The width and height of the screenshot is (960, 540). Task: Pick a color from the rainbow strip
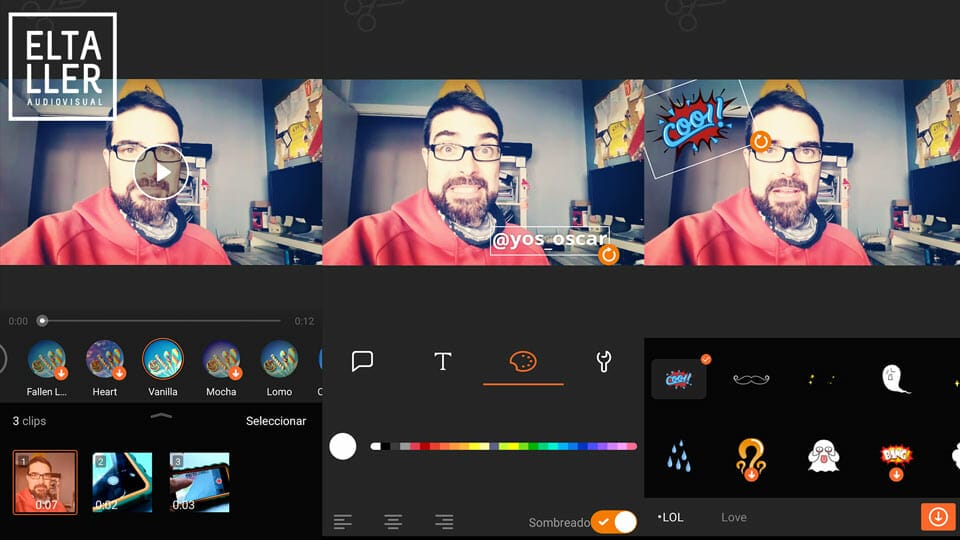click(503, 446)
